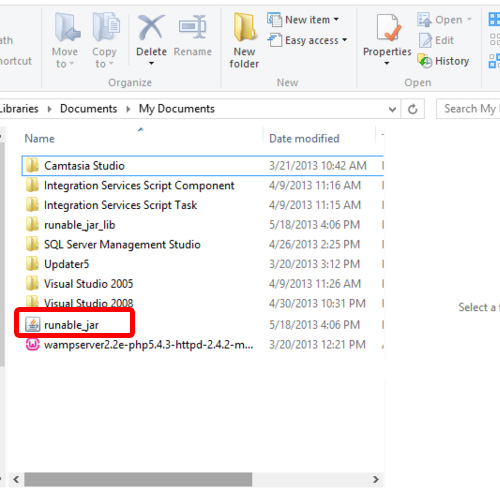Click the pink wampserver file icon

33,344
